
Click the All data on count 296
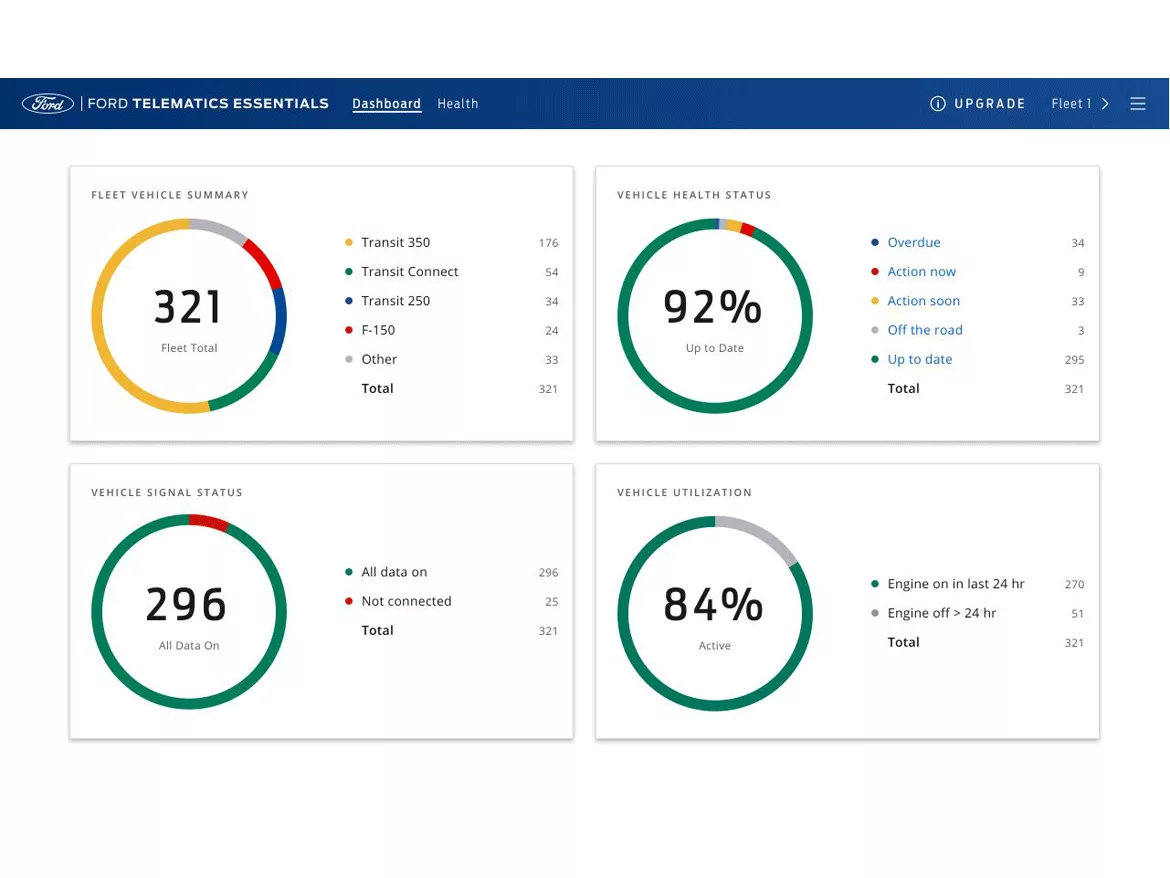(x=548, y=573)
